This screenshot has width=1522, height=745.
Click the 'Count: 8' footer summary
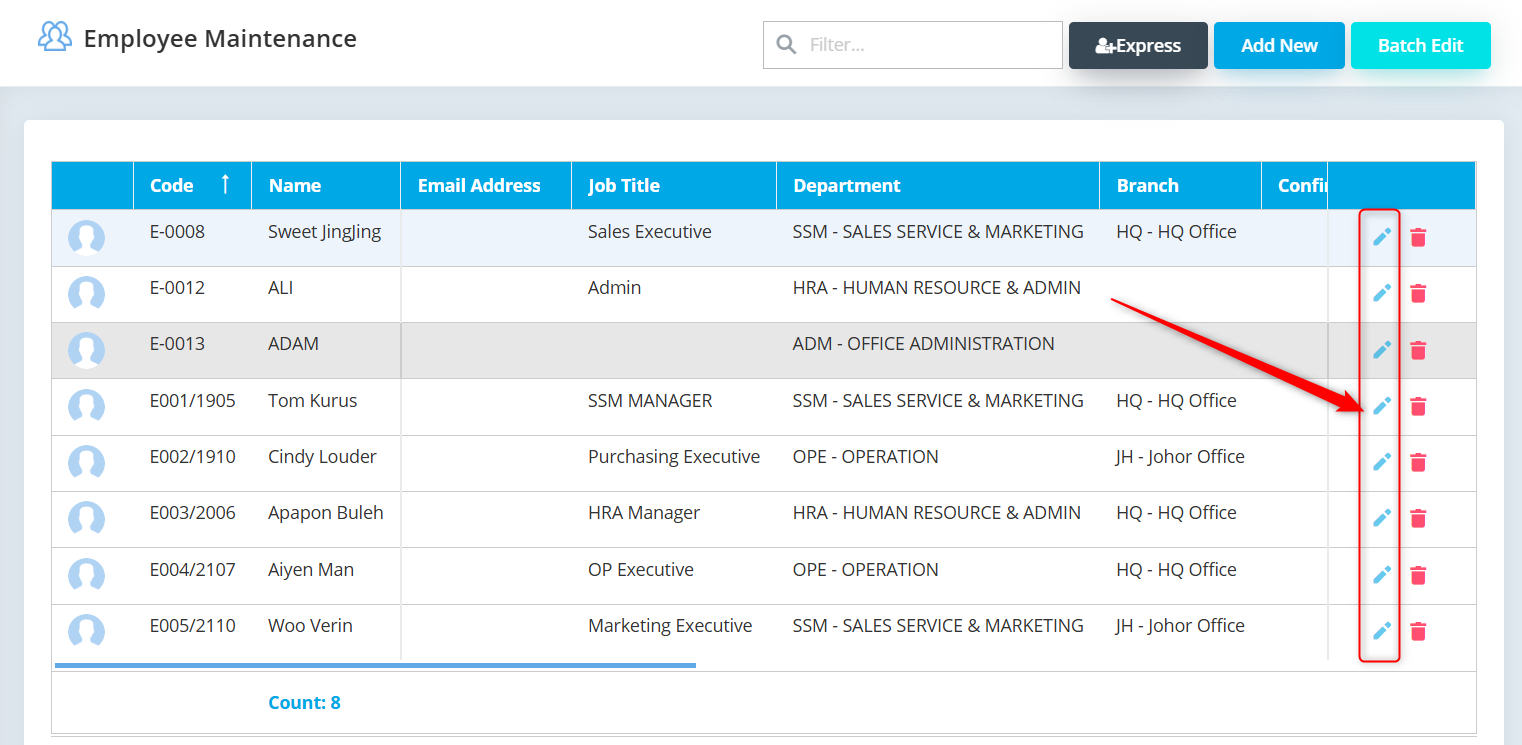pyautogui.click(x=304, y=703)
